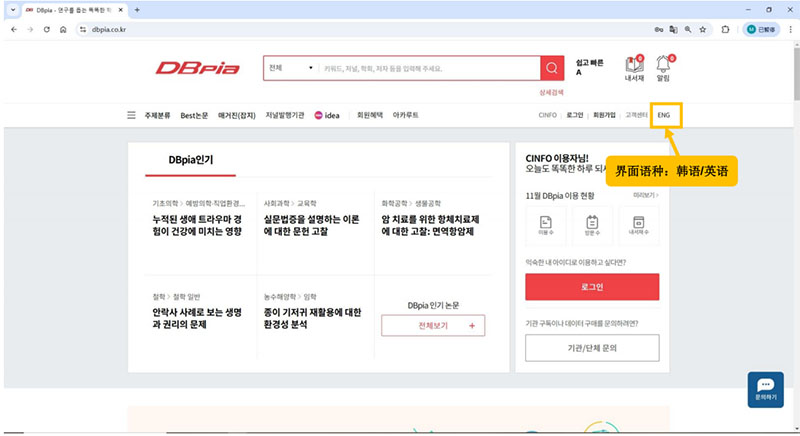Click the DBpia logo
The width and height of the screenshot is (800, 436).
coord(197,68)
